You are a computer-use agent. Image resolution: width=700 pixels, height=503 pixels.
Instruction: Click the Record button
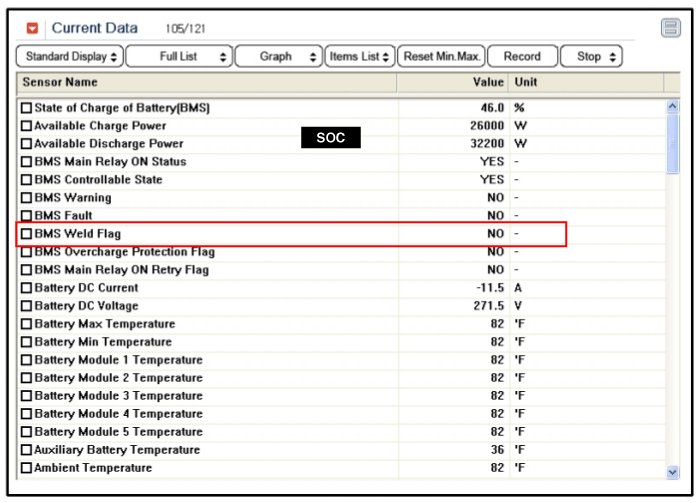[x=521, y=57]
